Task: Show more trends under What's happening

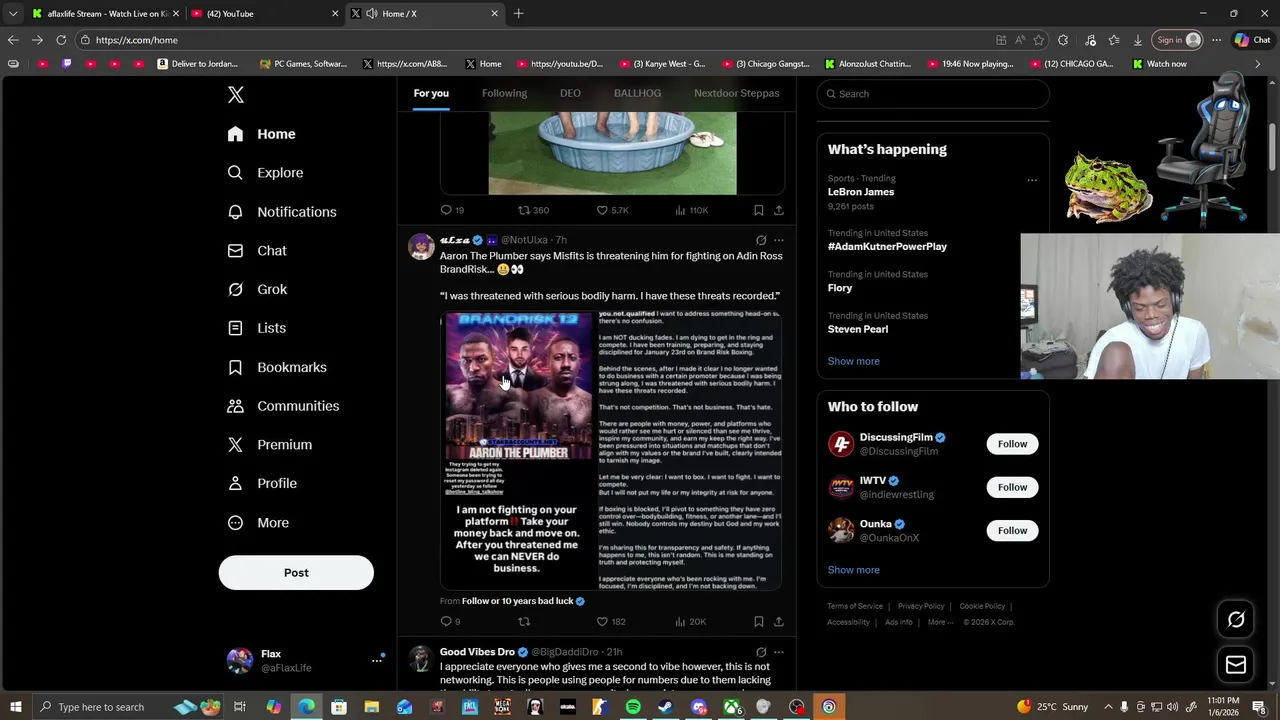Action: [853, 361]
